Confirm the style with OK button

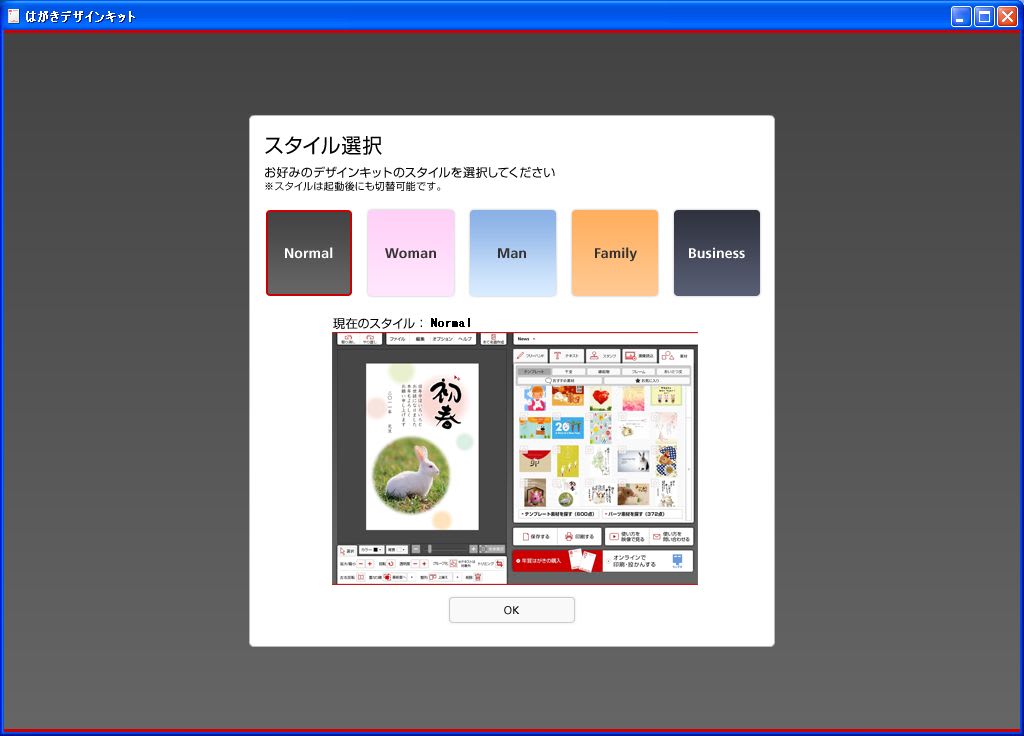pyautogui.click(x=511, y=610)
